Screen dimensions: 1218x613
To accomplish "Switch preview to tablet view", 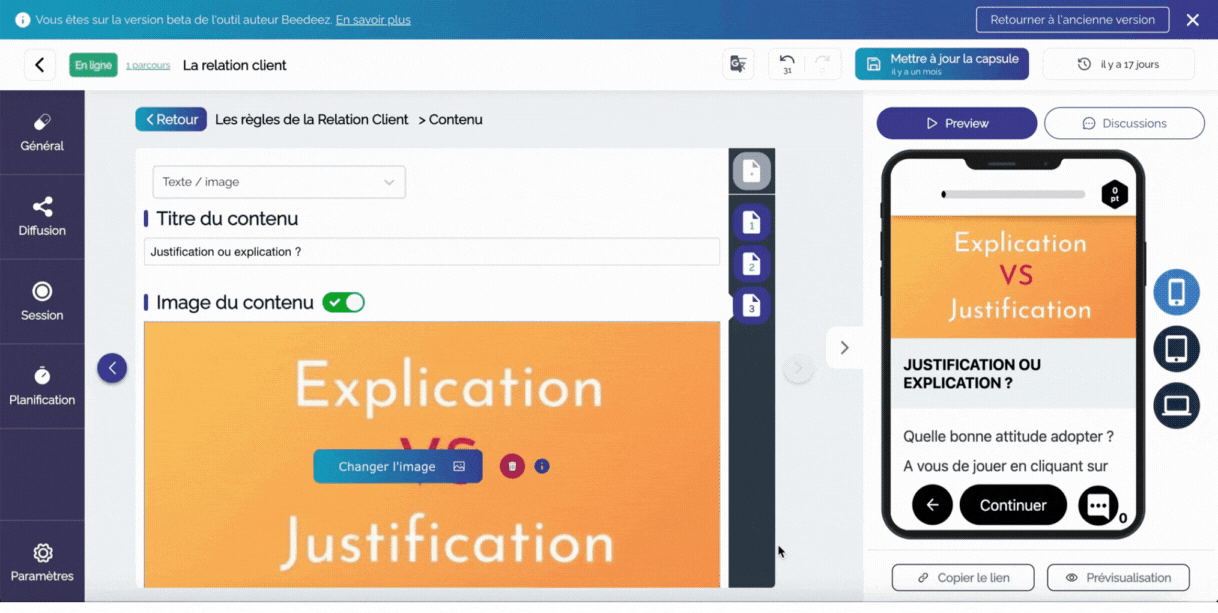I will pyautogui.click(x=1176, y=349).
